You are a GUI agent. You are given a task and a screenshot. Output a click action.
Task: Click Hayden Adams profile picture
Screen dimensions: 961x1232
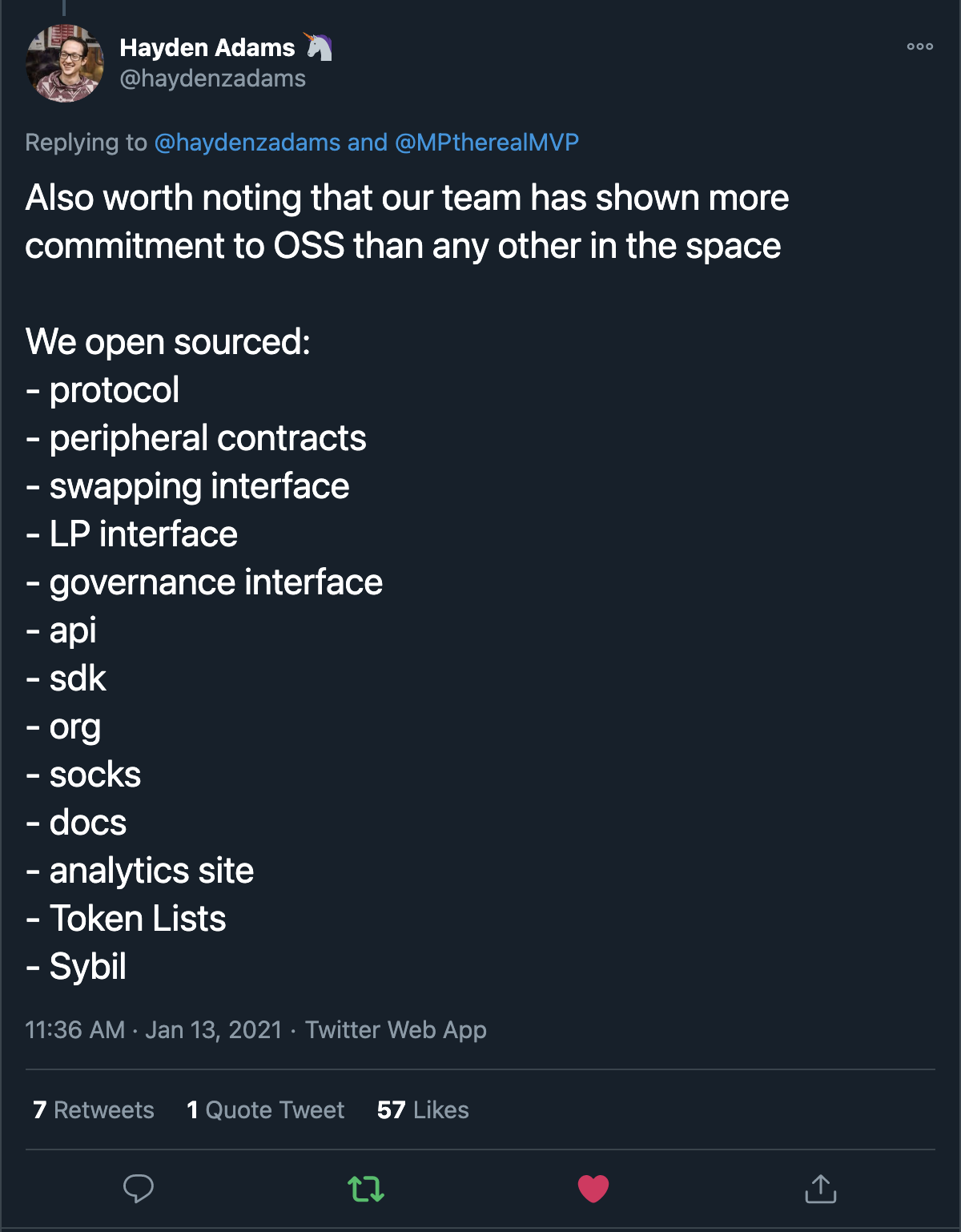[65, 63]
